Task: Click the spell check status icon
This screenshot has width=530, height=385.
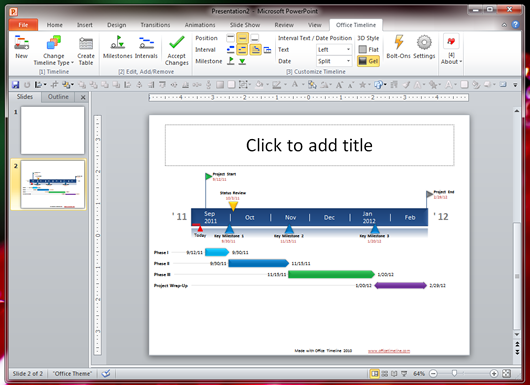Action: coord(106,374)
